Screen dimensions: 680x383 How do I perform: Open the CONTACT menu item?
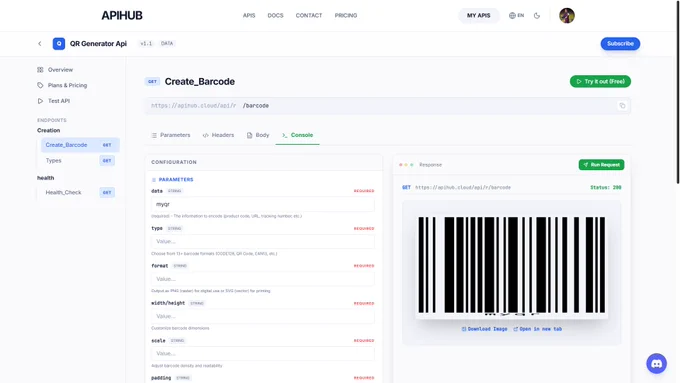309,16
